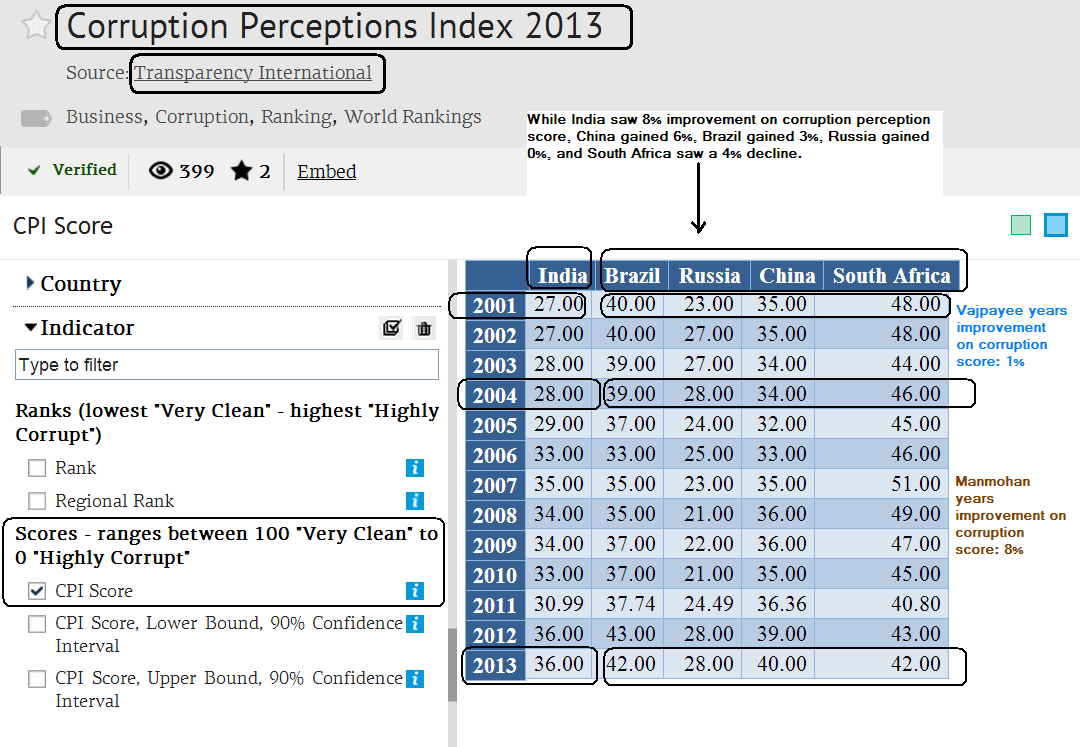Click the Type to filter field
Image resolution: width=1080 pixels, height=747 pixels.
click(x=227, y=364)
